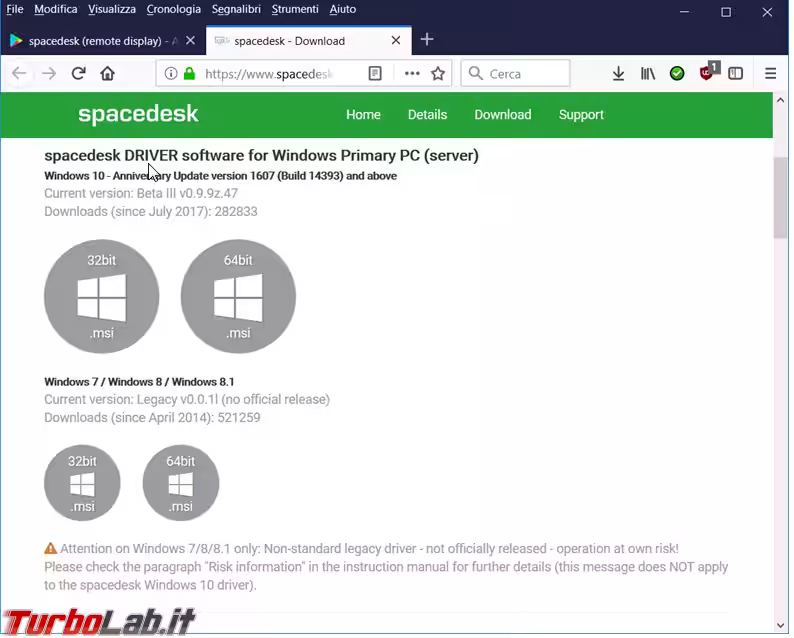Open the Strumenti menu
The image size is (794, 638).
(295, 9)
